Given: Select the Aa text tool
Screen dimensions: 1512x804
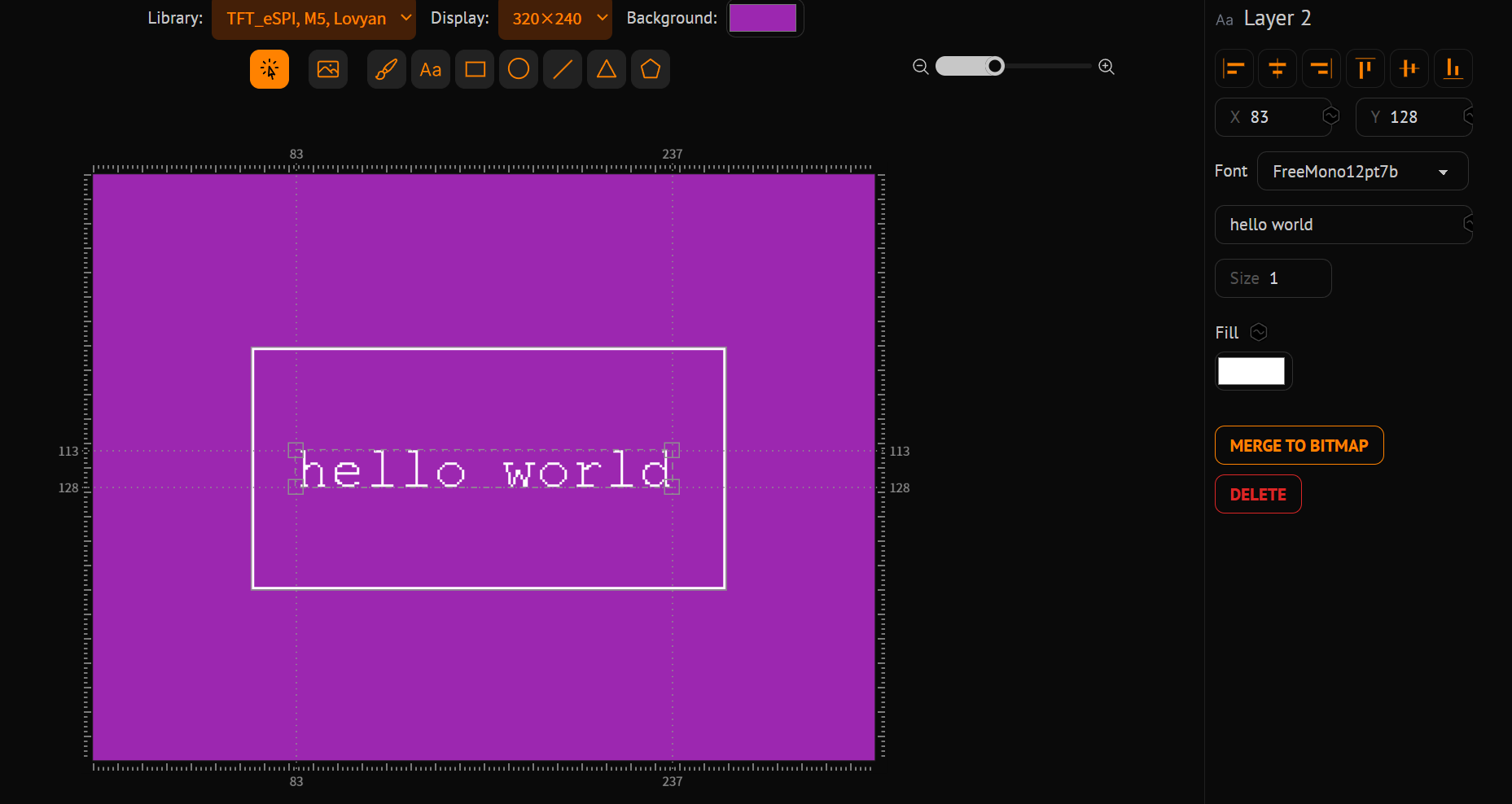Looking at the screenshot, I should pos(431,69).
